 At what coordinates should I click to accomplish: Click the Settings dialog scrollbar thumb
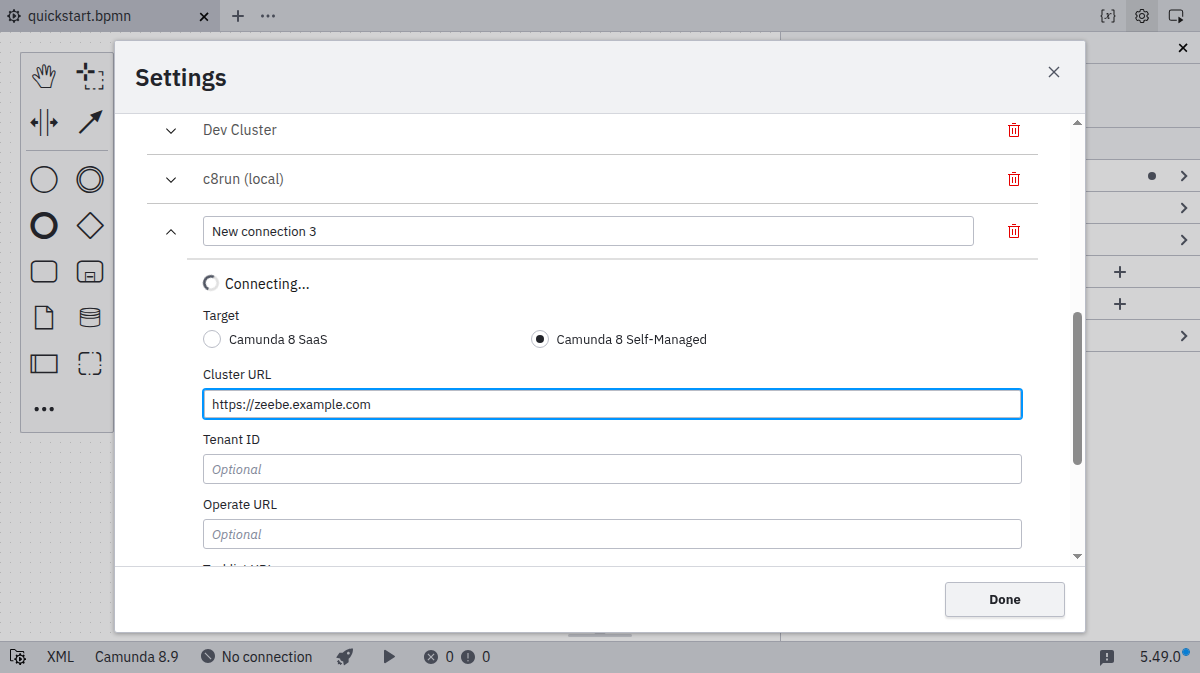(x=1077, y=388)
